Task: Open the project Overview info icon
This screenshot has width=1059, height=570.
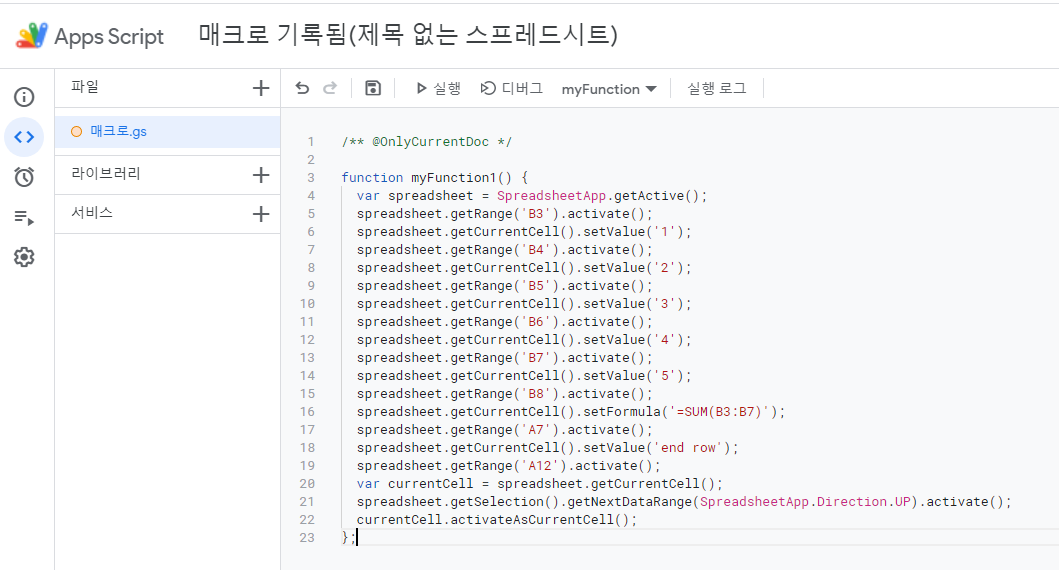Action: (x=24, y=97)
